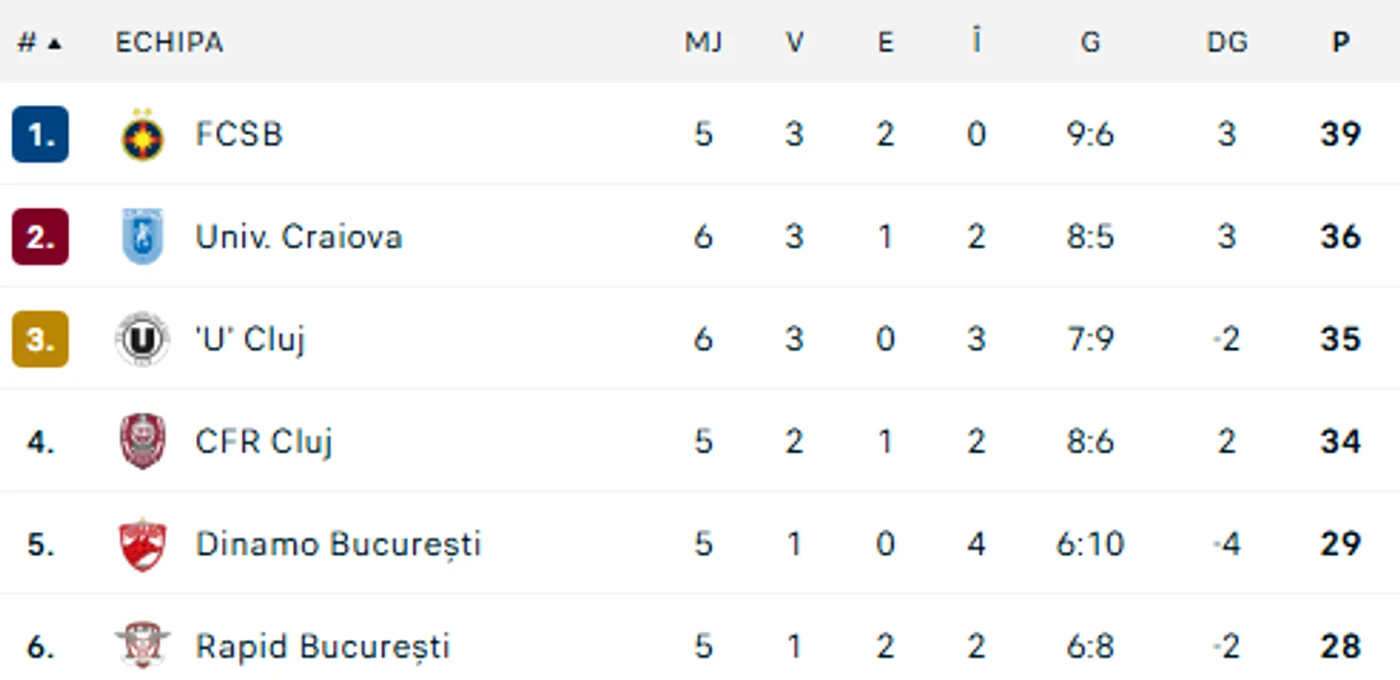Click the maroon position 2 badge
This screenshot has width=1400, height=680.
coord(40,237)
